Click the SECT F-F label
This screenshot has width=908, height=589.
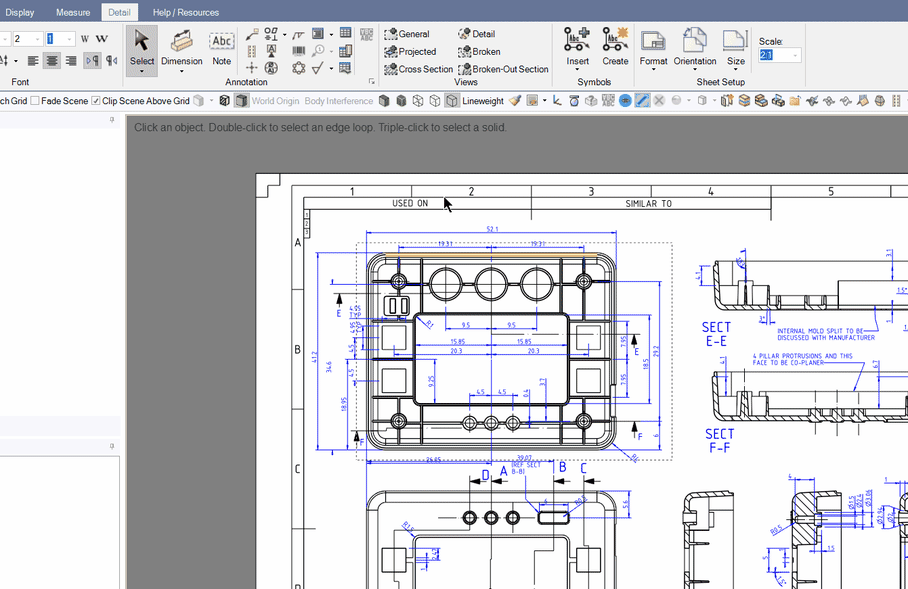coord(720,441)
